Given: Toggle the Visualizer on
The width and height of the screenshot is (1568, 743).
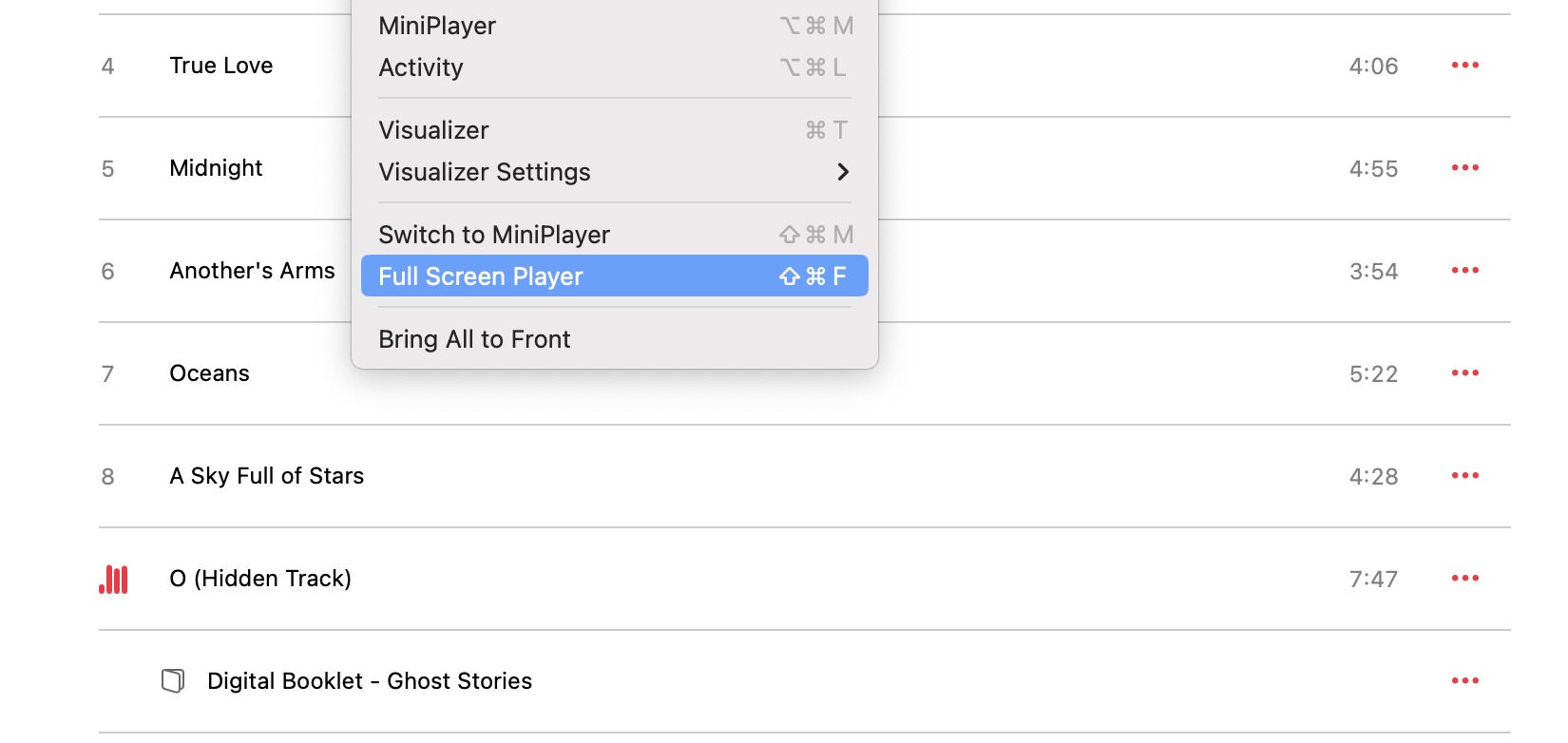Looking at the screenshot, I should 432,129.
